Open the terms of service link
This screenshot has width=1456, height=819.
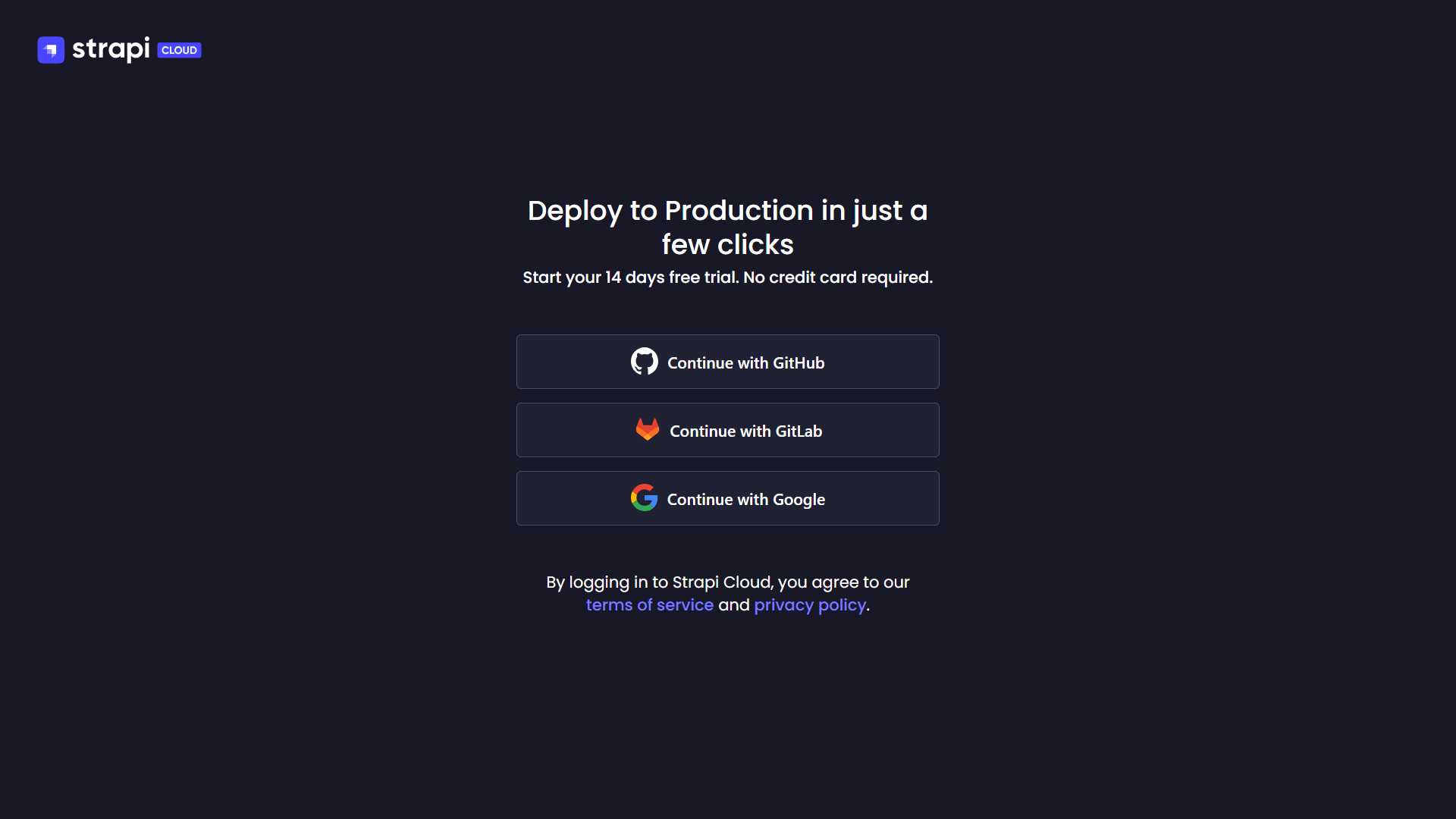click(x=650, y=605)
